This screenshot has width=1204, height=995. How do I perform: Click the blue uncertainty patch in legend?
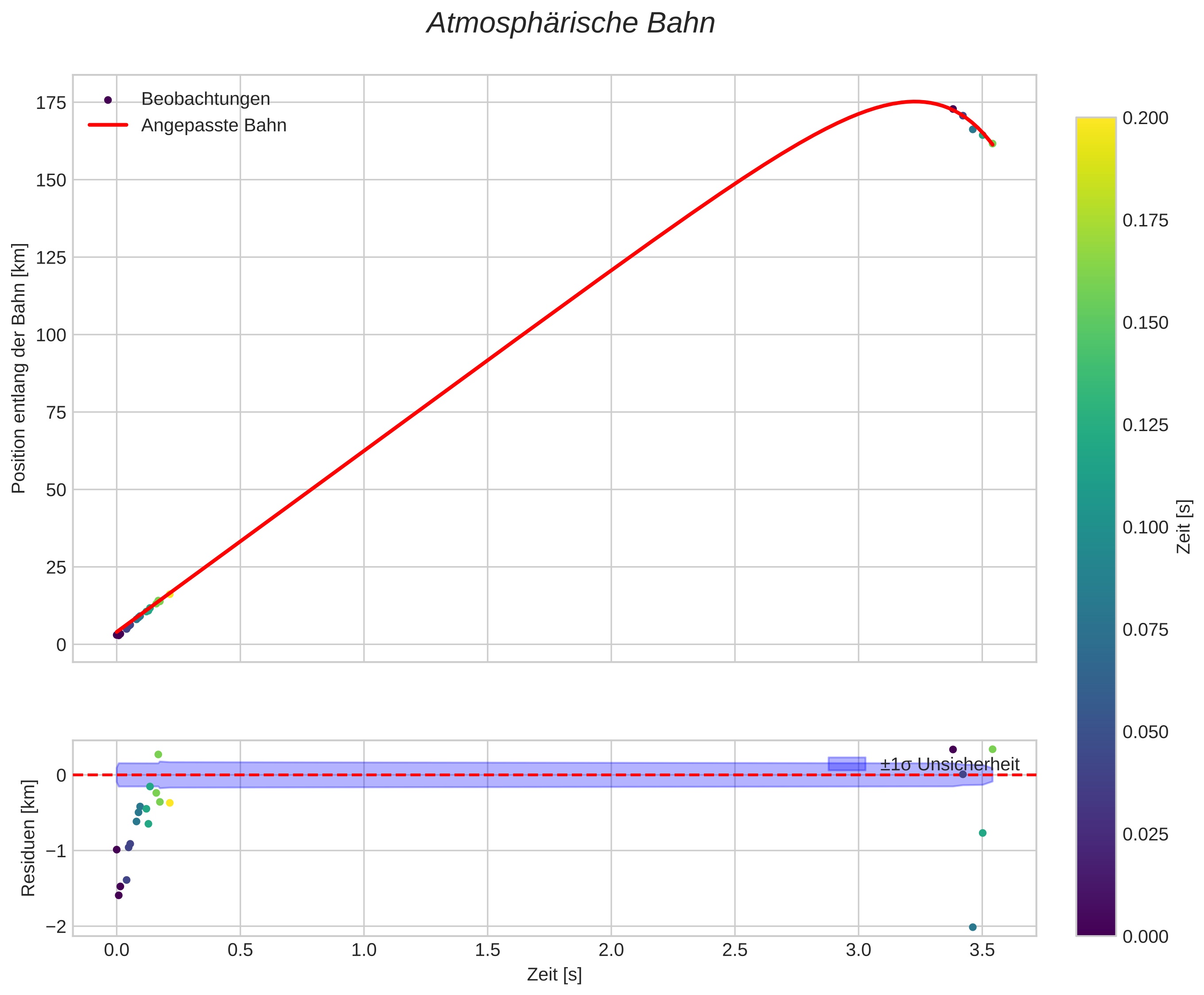[x=847, y=764]
